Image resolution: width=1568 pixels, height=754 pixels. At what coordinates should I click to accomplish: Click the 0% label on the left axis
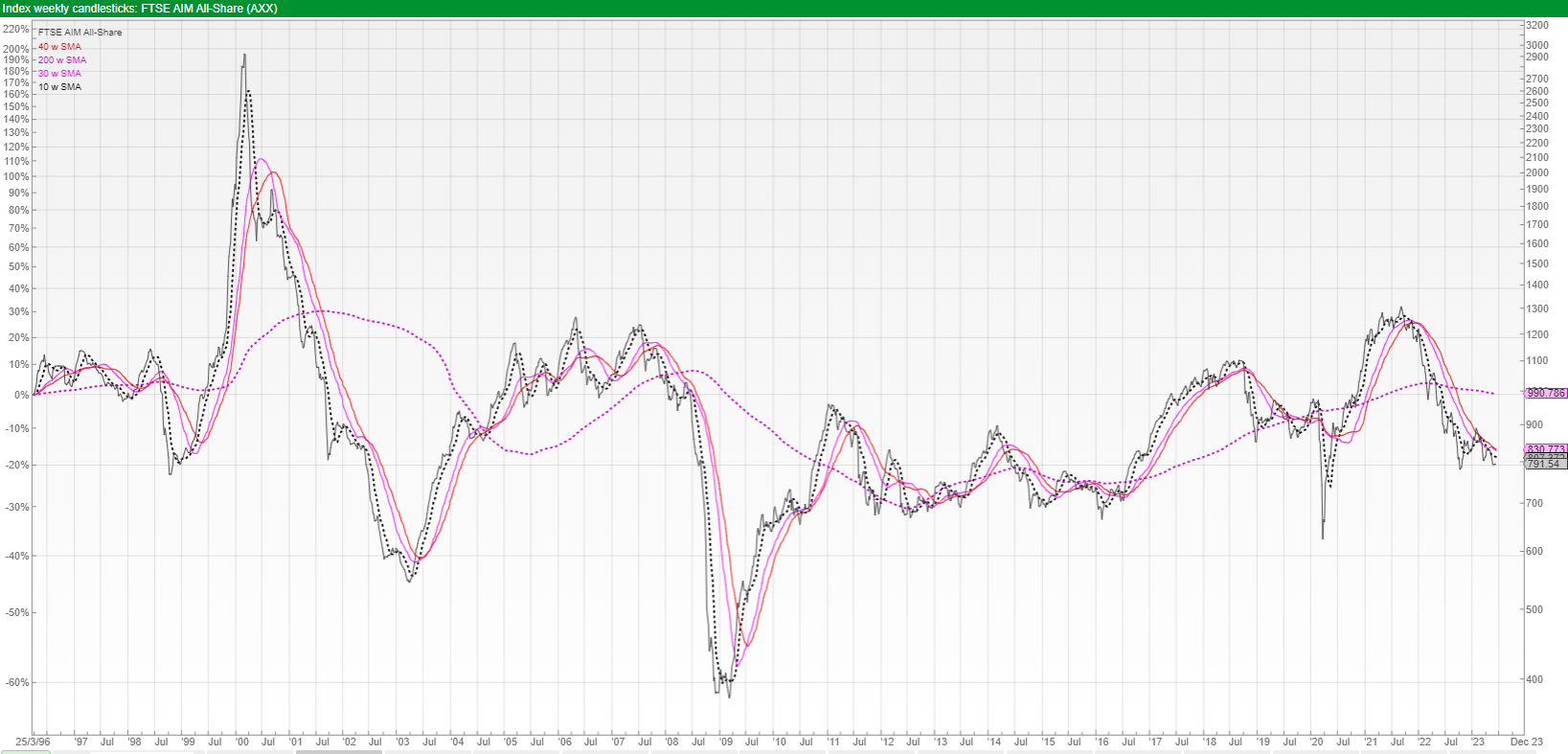tap(22, 395)
